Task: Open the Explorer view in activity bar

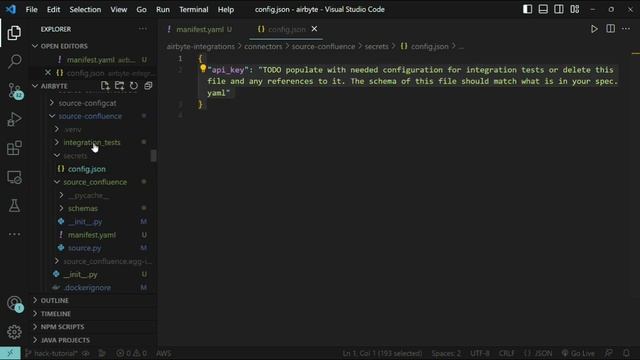Action: [x=14, y=33]
